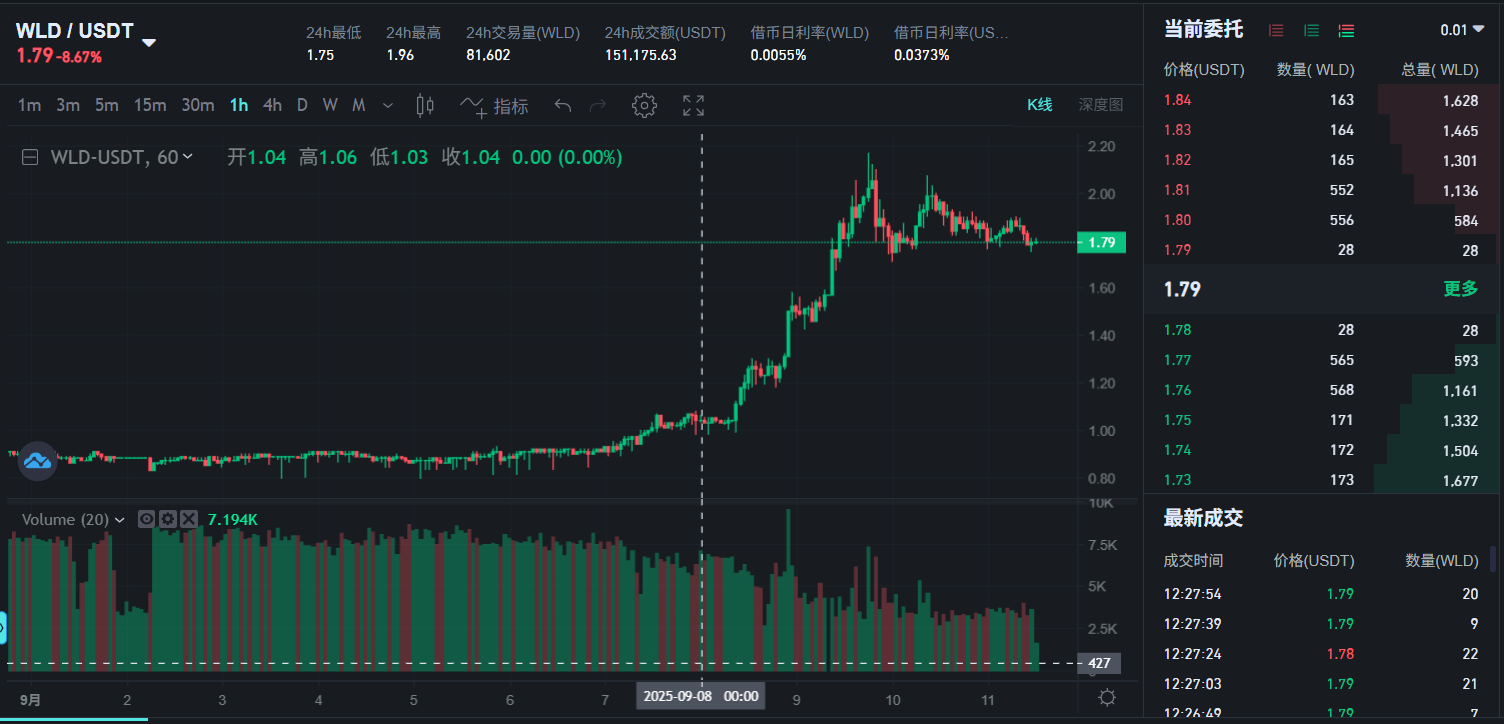This screenshot has width=1504, height=724.
Task: Click the blue cloud logo on chart
Action: 38,461
